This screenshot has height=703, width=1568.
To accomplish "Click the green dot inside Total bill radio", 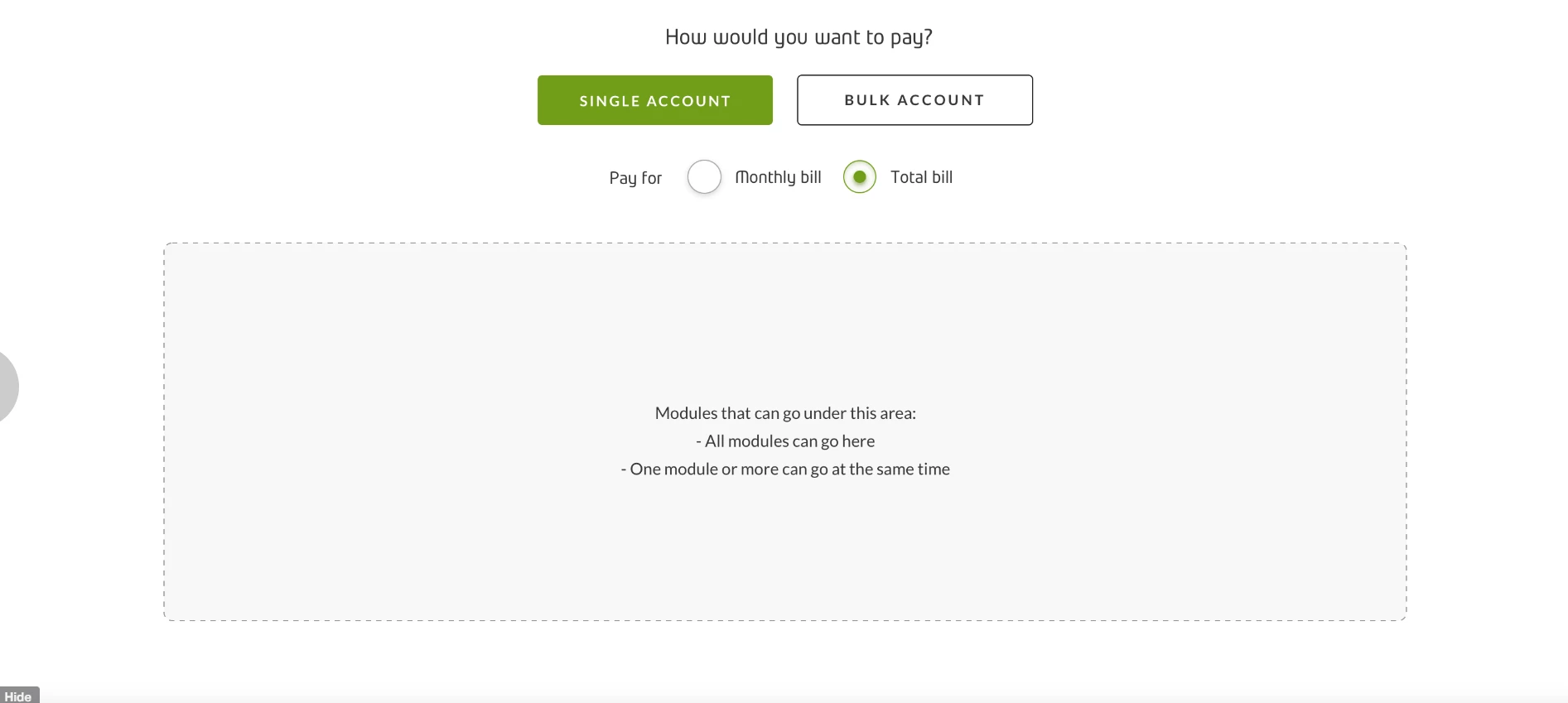I will [860, 177].
